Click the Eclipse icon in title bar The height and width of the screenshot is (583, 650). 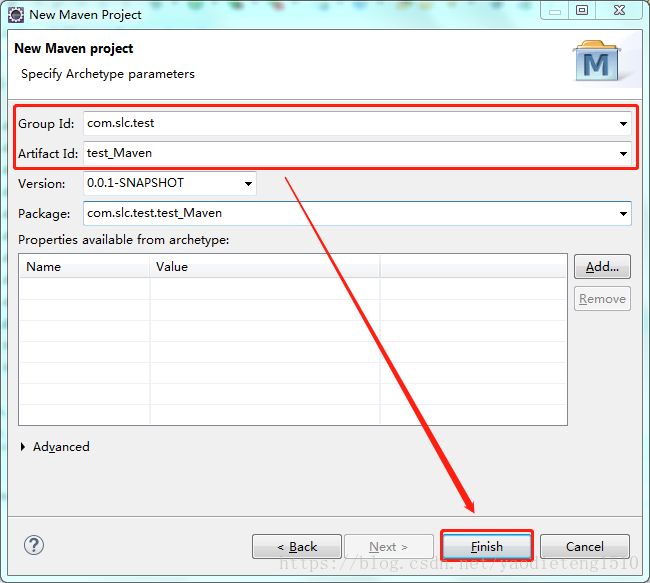click(16, 15)
